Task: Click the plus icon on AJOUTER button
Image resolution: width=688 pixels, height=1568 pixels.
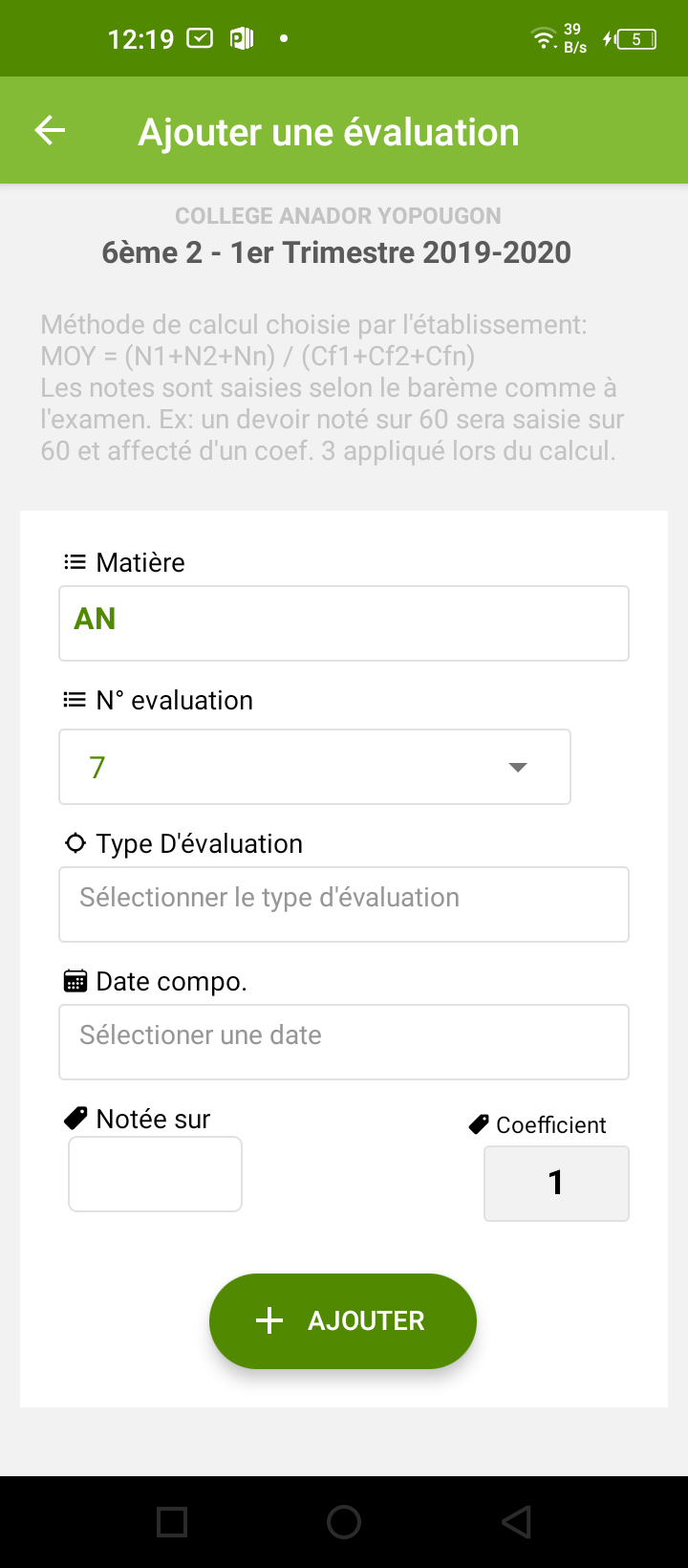Action: (x=269, y=1320)
